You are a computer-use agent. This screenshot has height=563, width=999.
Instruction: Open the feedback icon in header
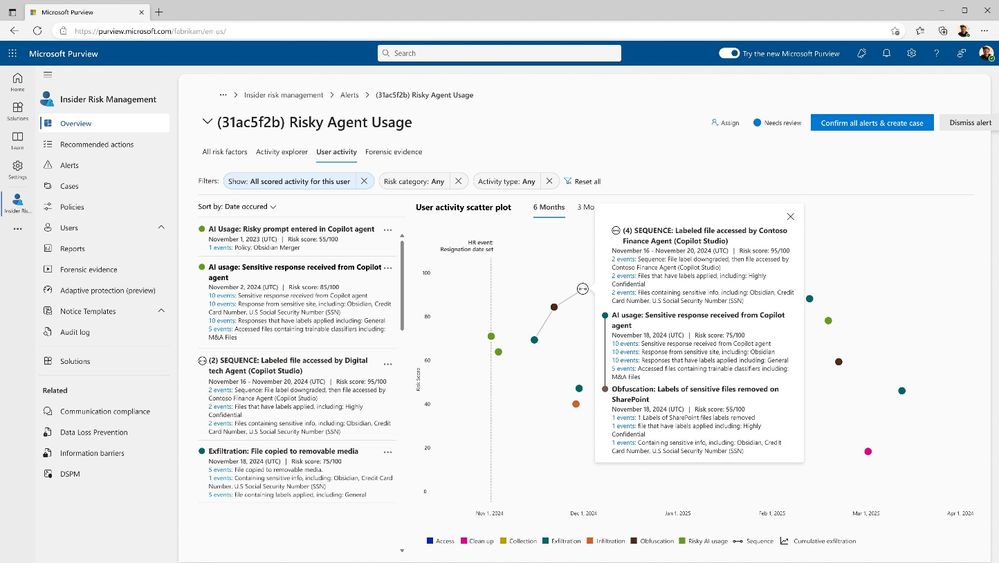[x=961, y=53]
